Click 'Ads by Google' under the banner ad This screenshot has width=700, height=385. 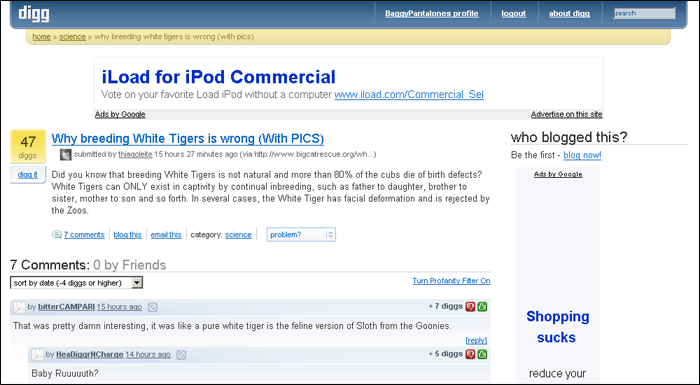click(x=120, y=114)
